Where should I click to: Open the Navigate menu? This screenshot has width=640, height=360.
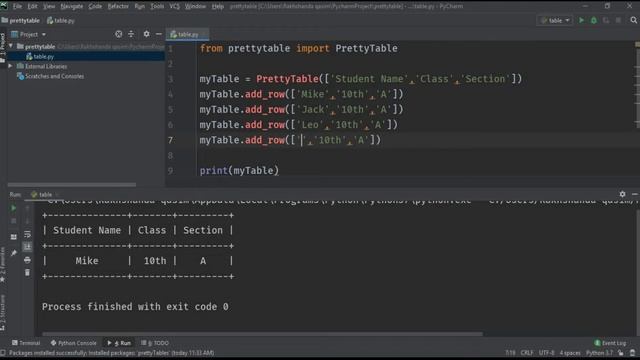click(x=71, y=6)
